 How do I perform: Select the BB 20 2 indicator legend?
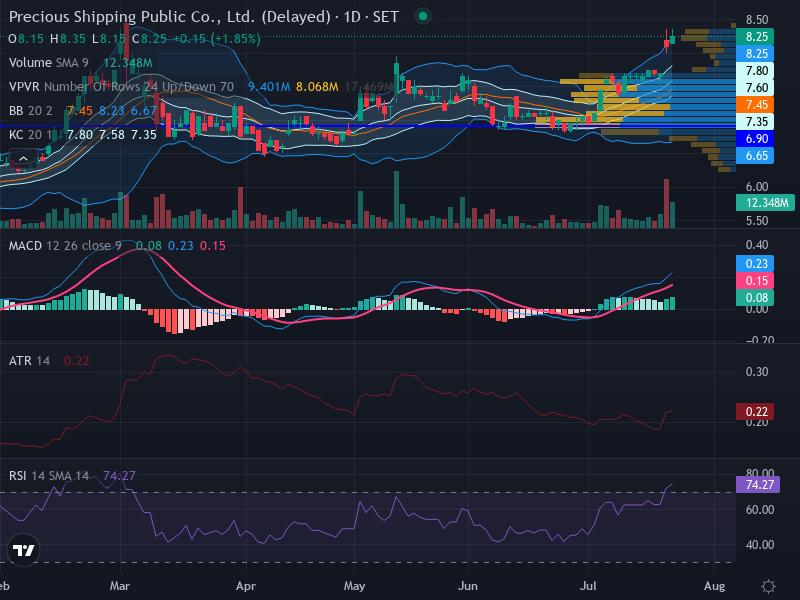(x=31, y=111)
